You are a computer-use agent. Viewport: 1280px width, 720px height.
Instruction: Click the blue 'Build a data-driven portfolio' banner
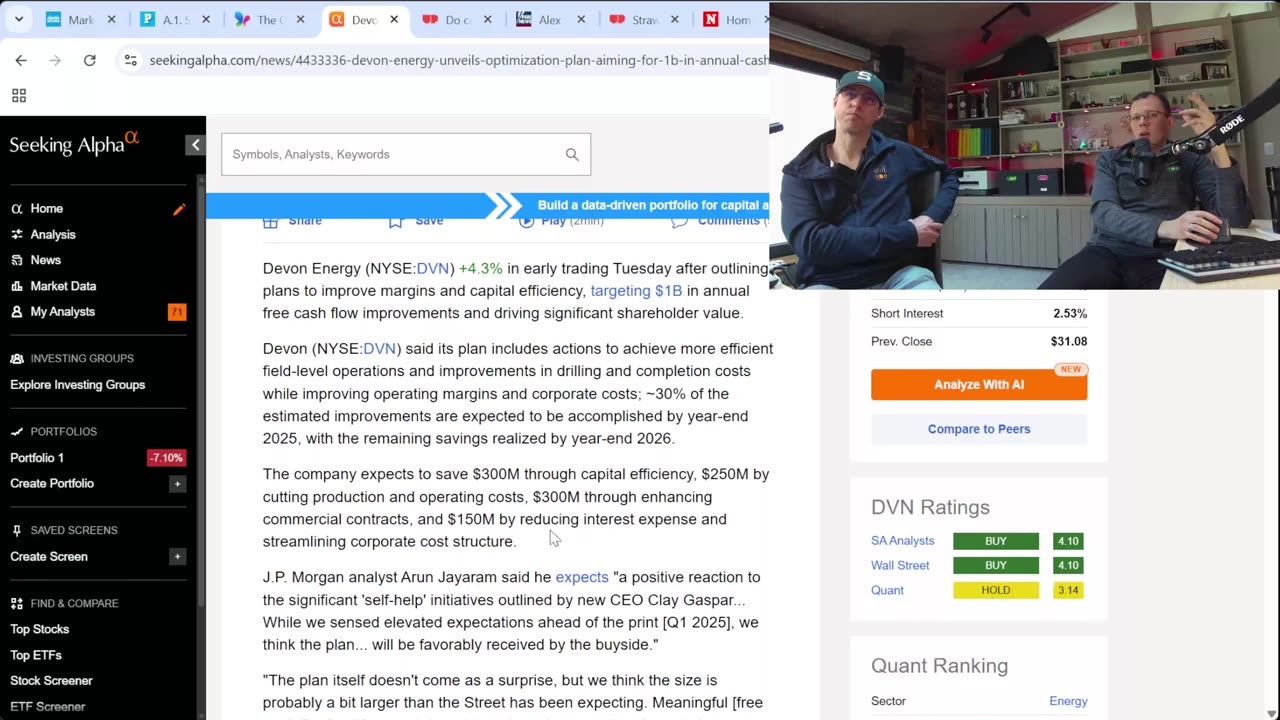pyautogui.click(x=488, y=205)
